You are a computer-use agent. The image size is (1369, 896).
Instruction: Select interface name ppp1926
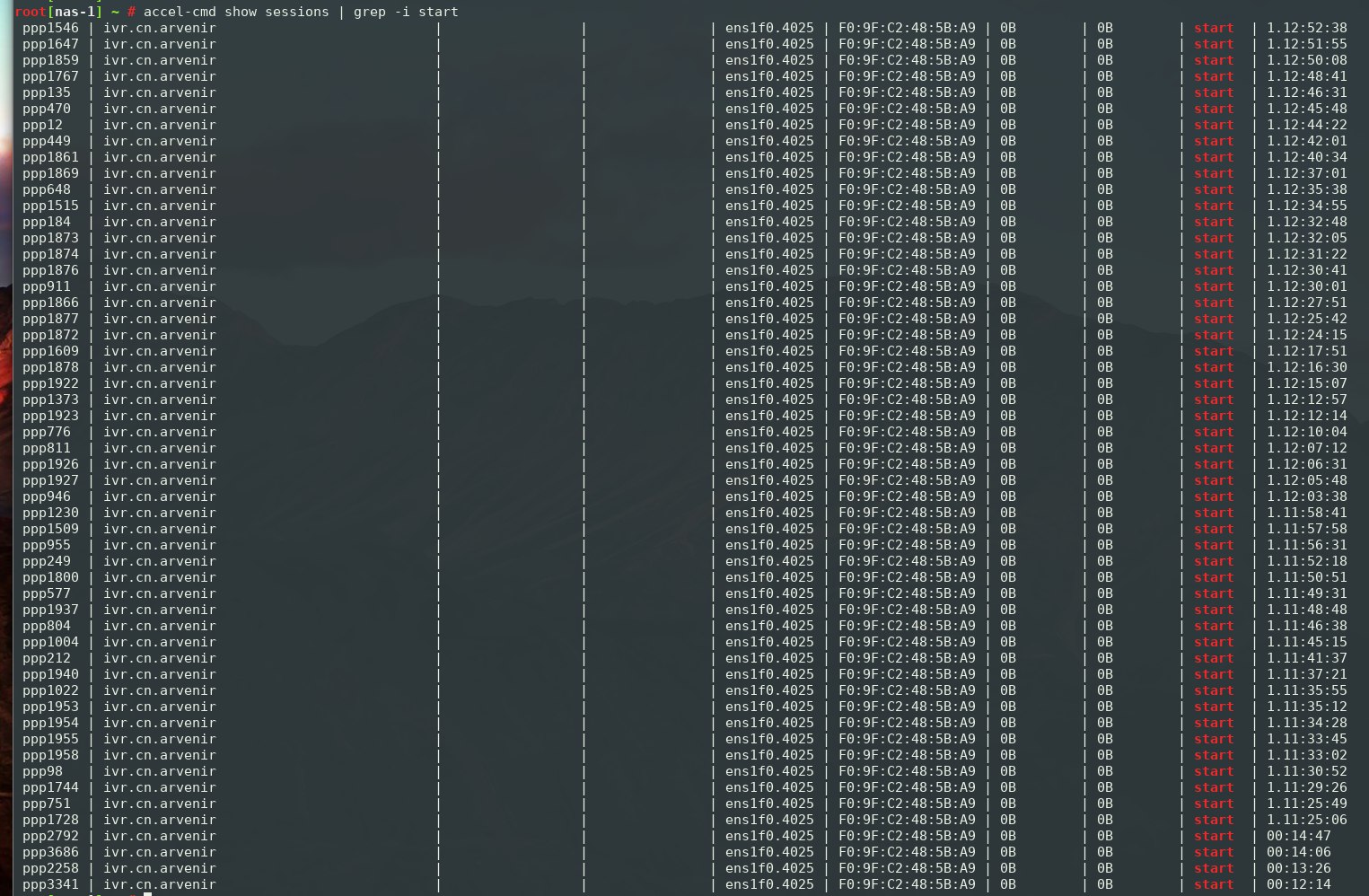51,464
